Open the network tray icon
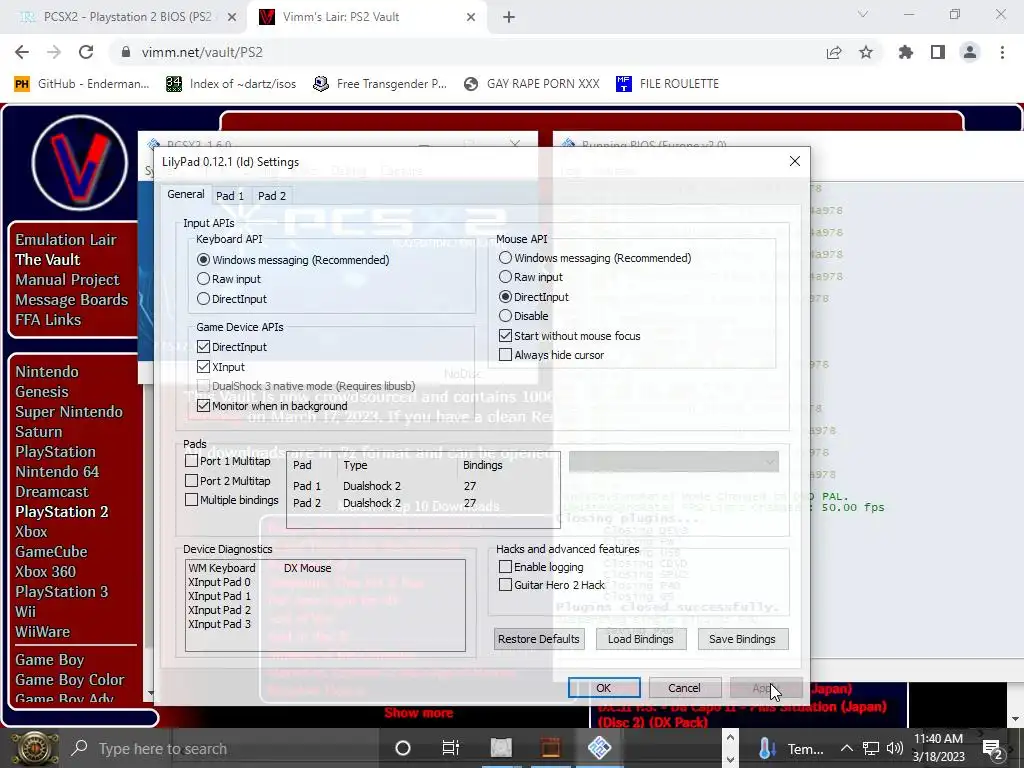 871,748
